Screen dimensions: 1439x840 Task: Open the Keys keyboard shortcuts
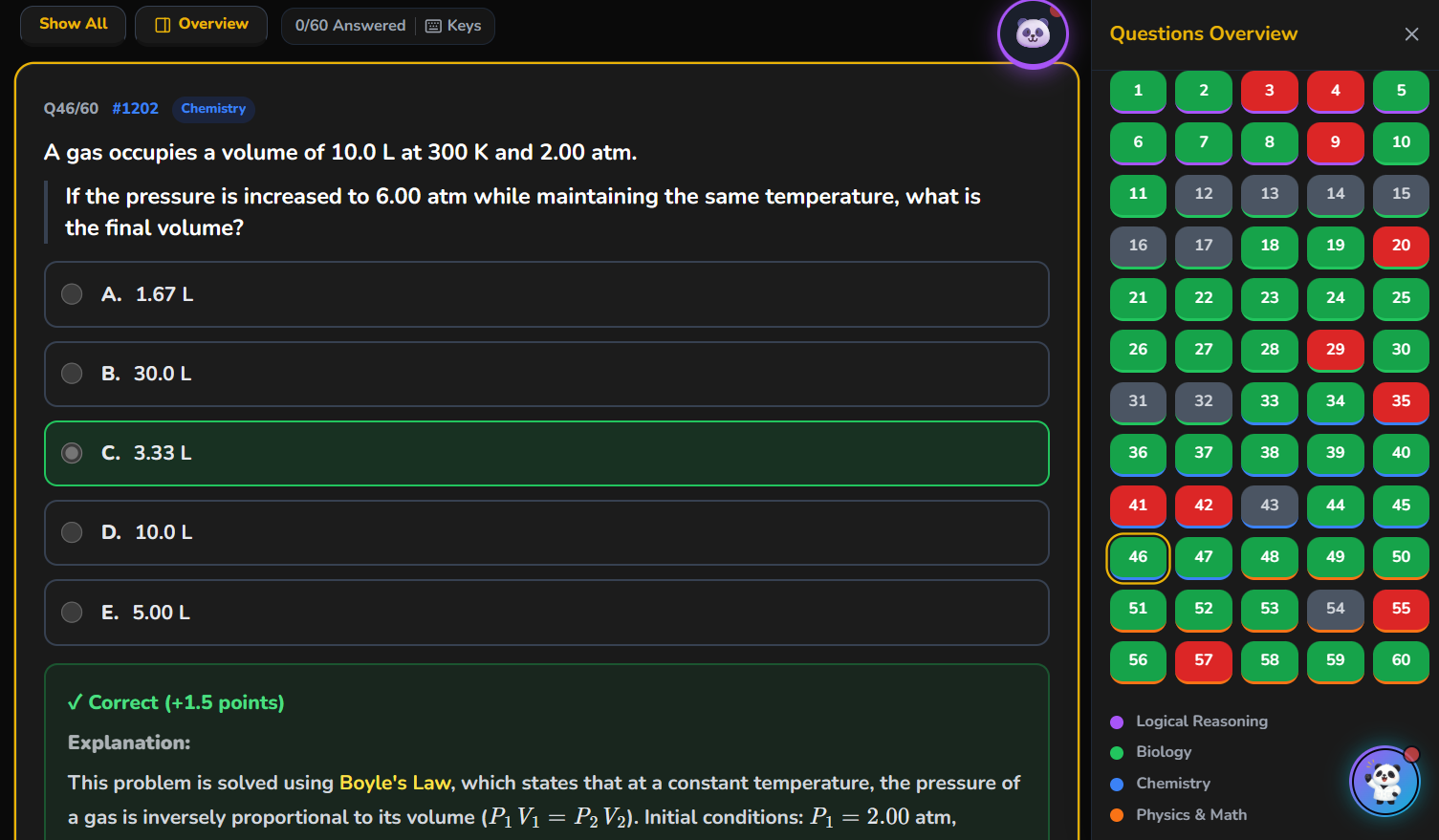(x=453, y=26)
